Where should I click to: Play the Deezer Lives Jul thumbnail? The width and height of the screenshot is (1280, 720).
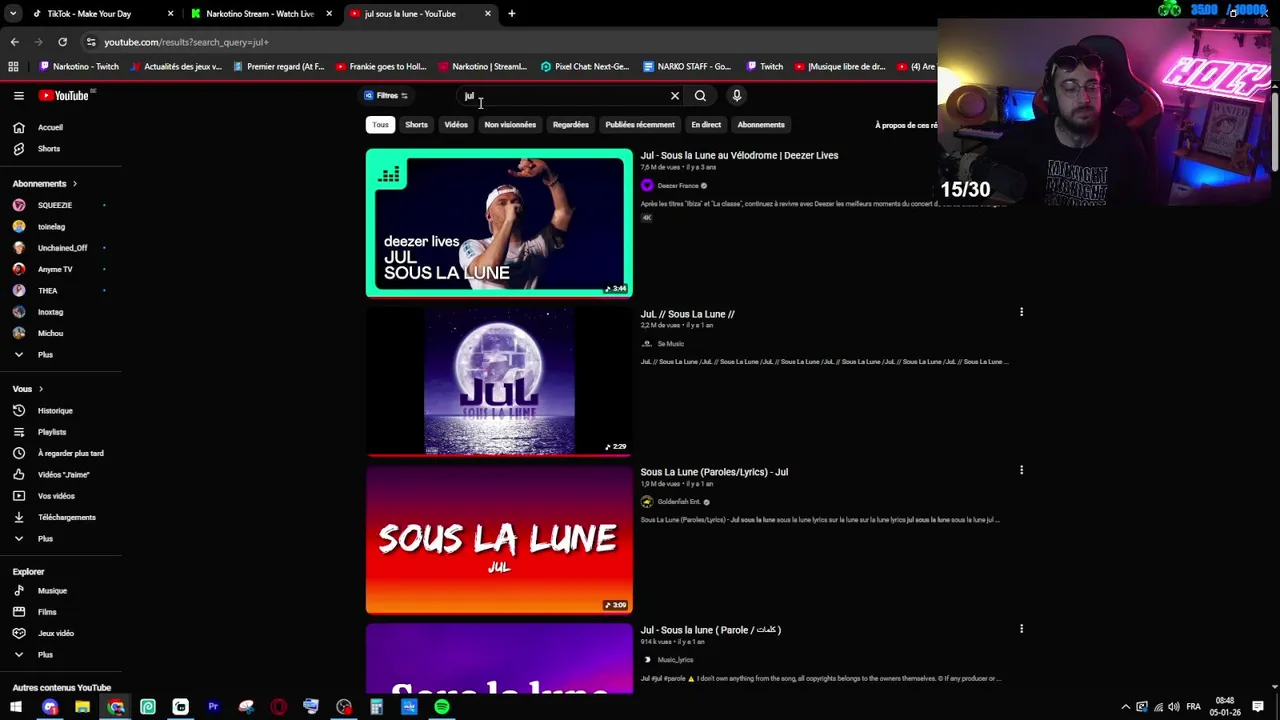pos(499,223)
